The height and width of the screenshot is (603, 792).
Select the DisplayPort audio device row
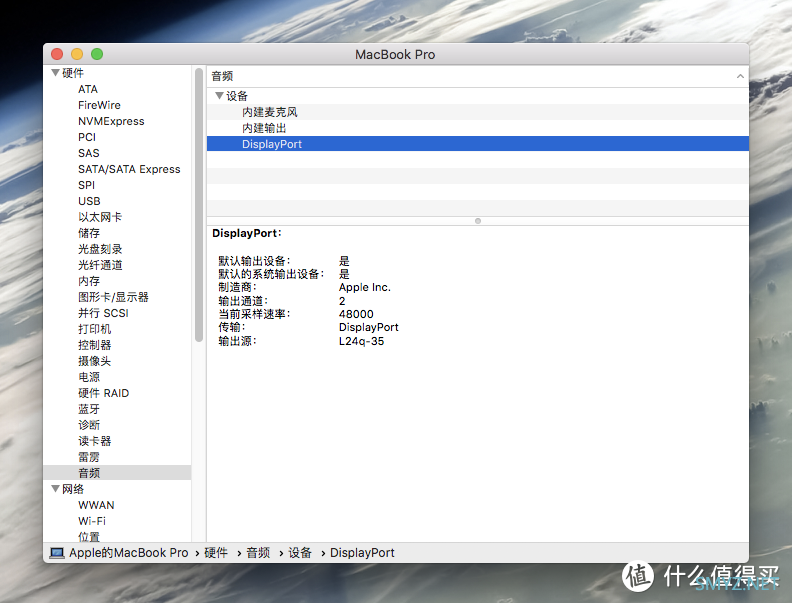[271, 144]
